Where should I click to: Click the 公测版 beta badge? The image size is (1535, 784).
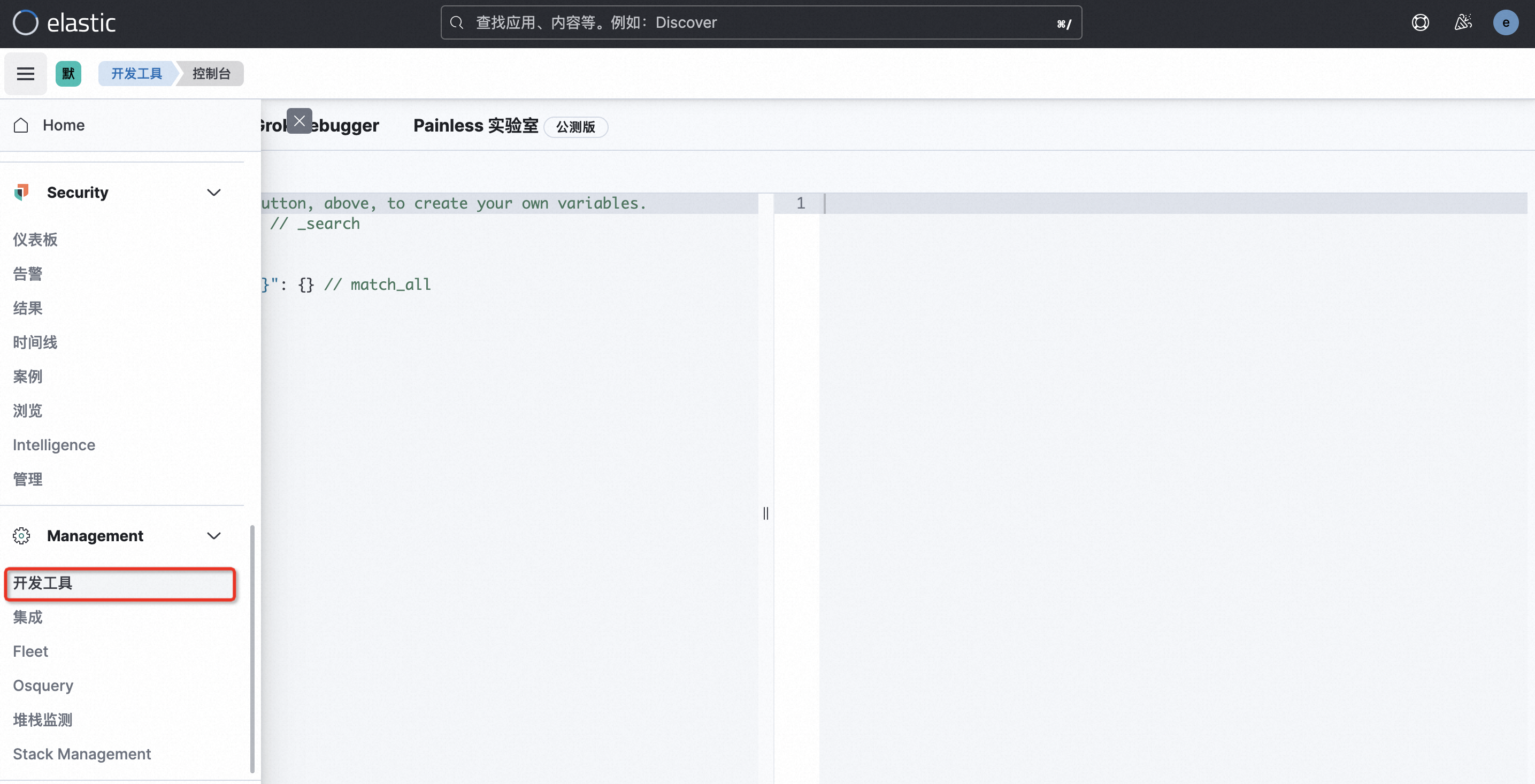[575, 127]
